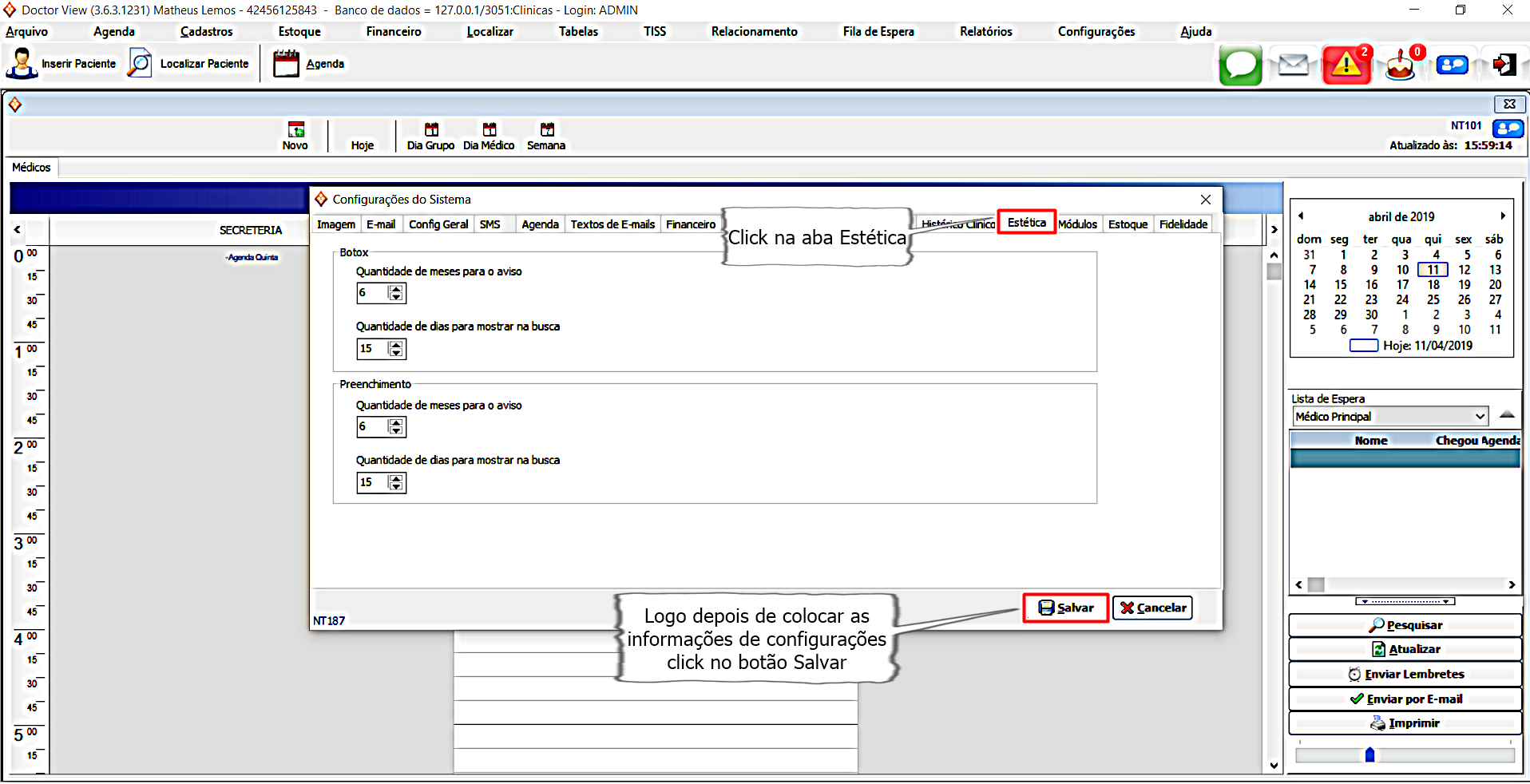The height and width of the screenshot is (784, 1530).
Task: Click the red warning alert icon
Action: [x=1346, y=65]
